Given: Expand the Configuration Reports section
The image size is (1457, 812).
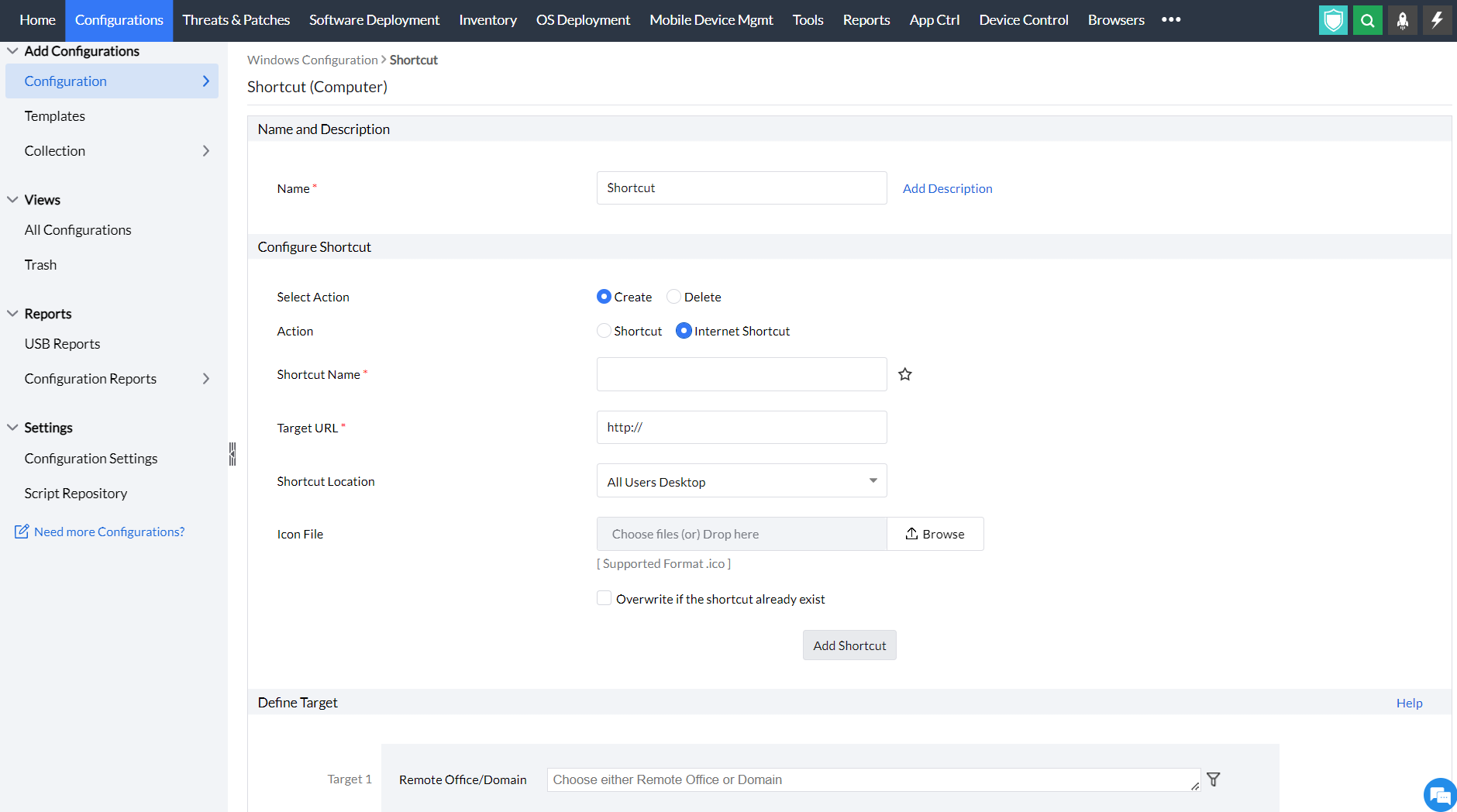Looking at the screenshot, I should click(205, 378).
